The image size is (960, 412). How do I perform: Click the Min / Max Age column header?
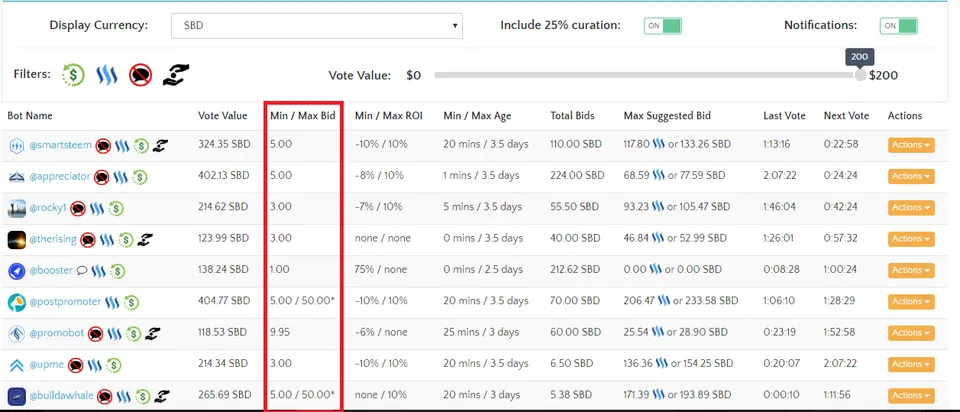click(x=477, y=116)
